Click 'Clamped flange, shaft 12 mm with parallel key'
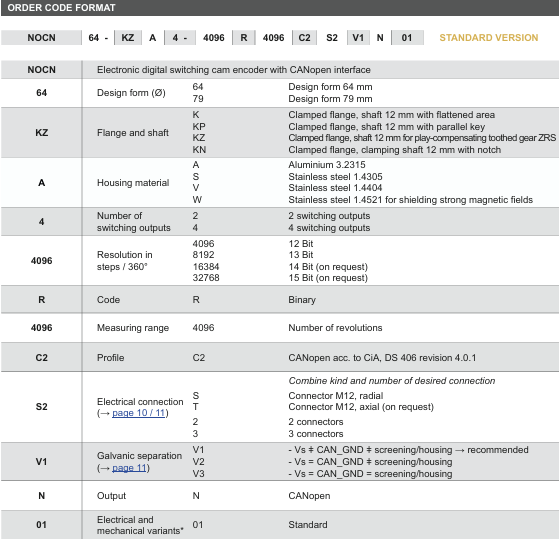The width and height of the screenshot is (559, 539). 387,127
